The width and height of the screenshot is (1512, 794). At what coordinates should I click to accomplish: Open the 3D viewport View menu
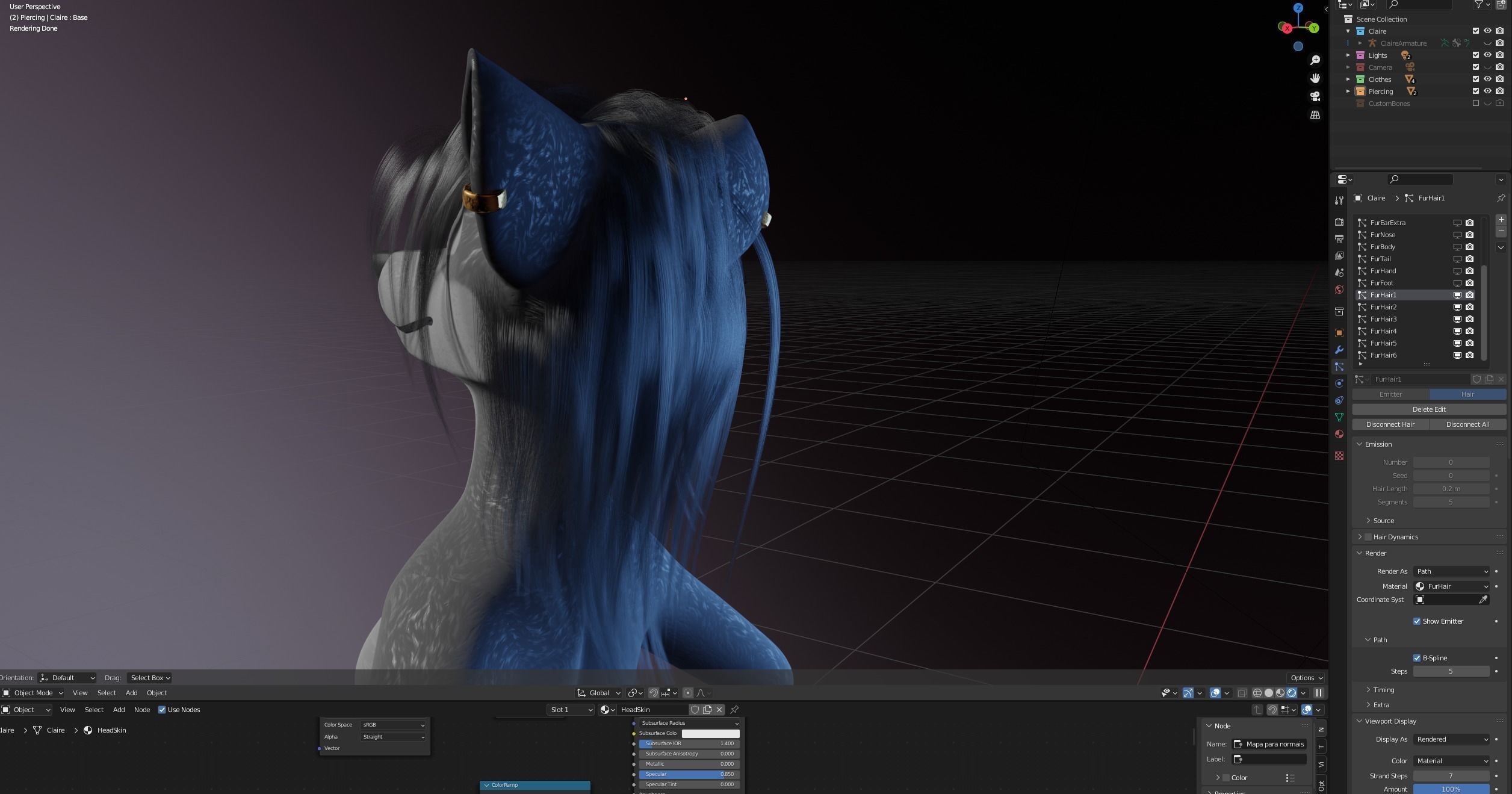[x=80, y=693]
